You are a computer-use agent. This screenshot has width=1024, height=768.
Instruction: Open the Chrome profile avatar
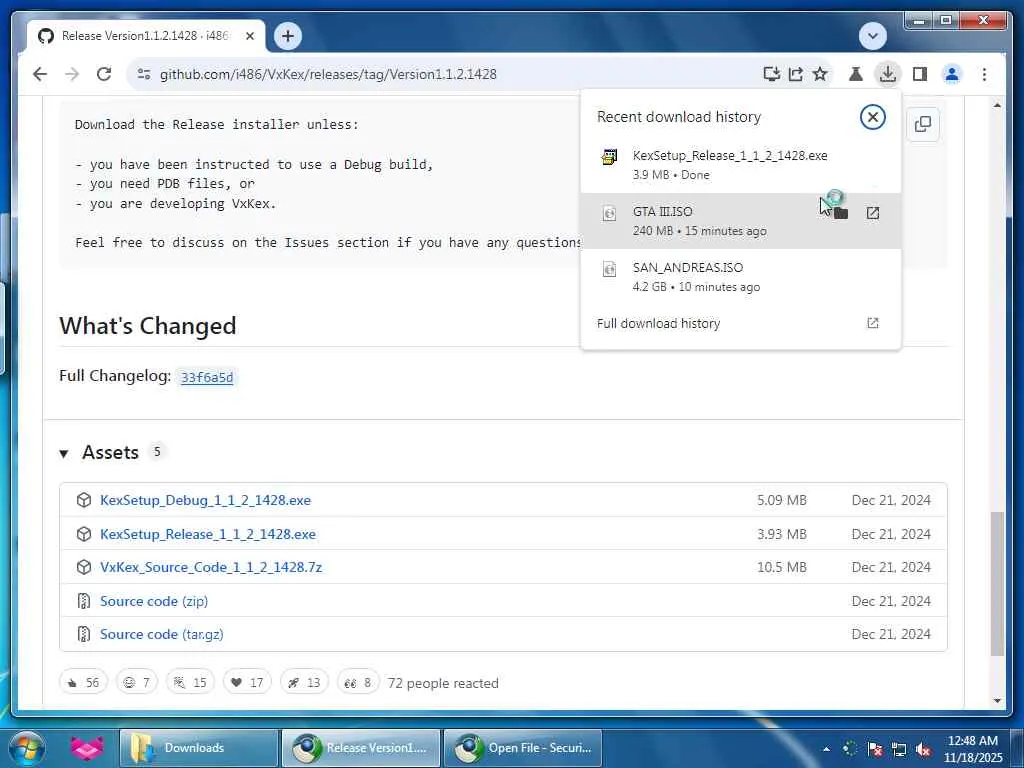[x=952, y=74]
